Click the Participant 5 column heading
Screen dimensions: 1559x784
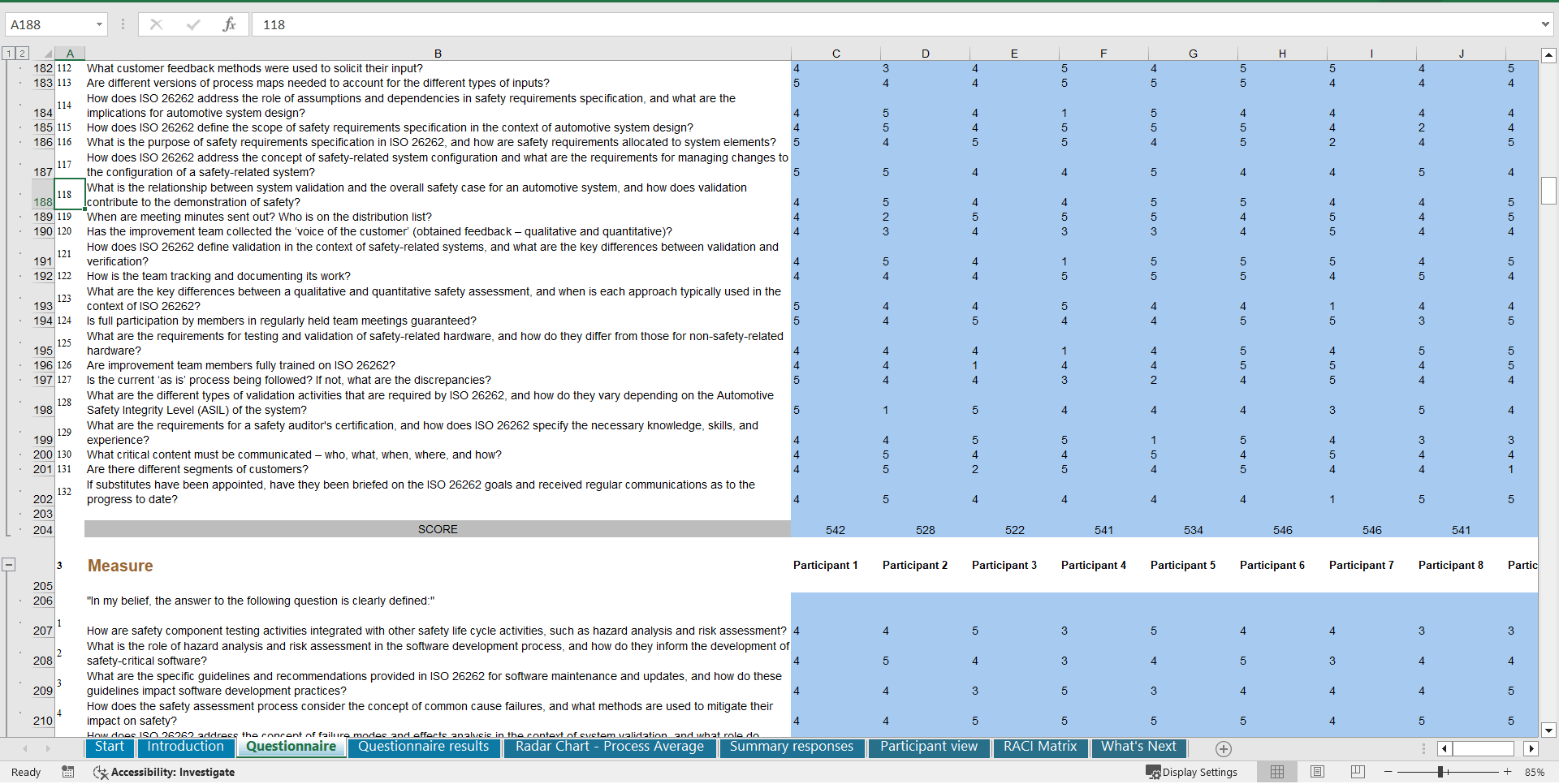[1183, 565]
